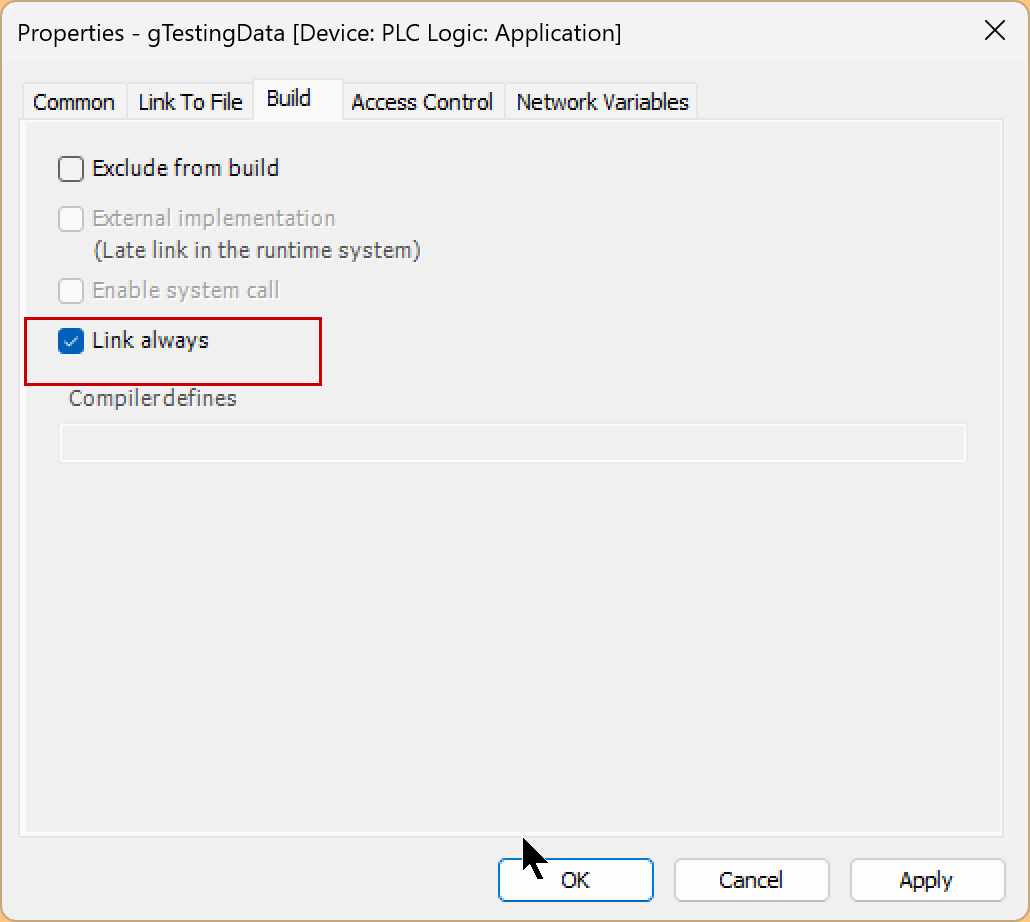This screenshot has width=1030, height=922.
Task: Click the External implementation checkbox
Action: coord(71,219)
